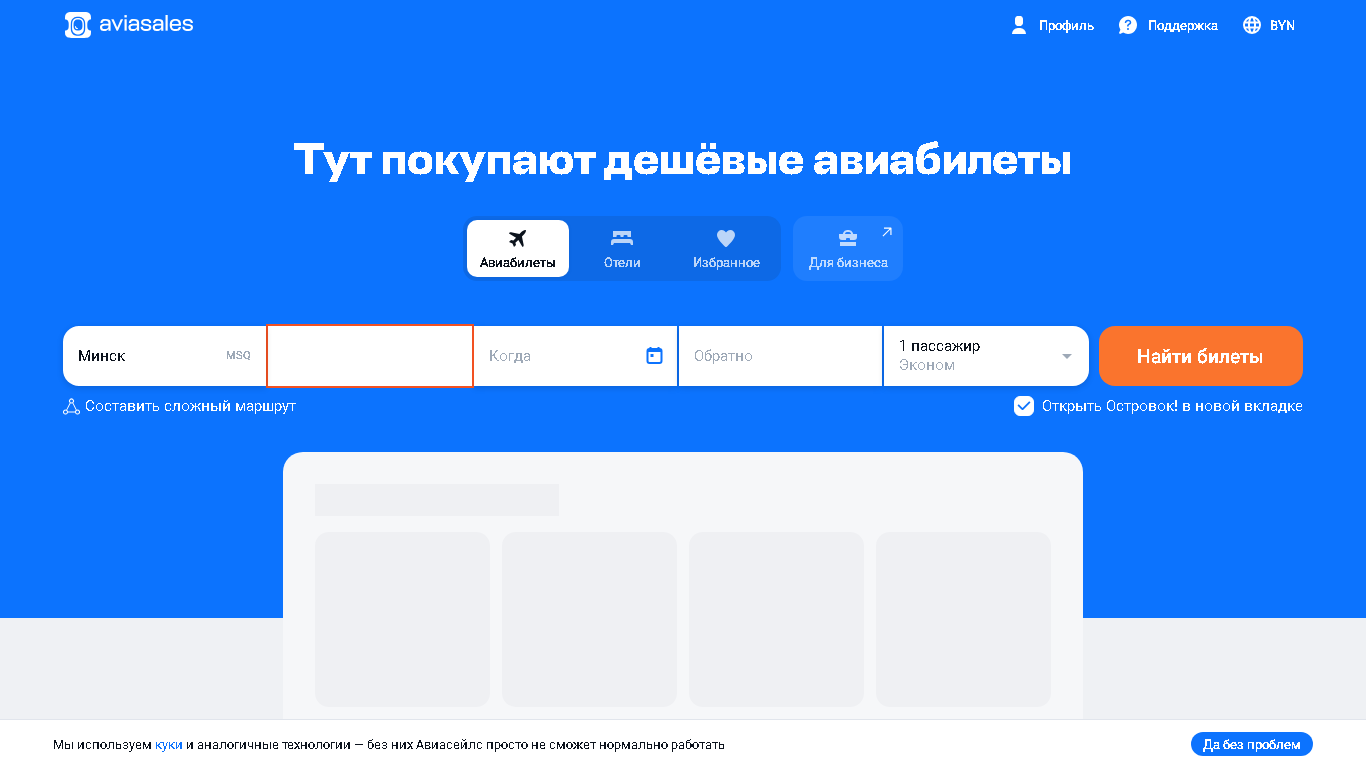Click the heart icon for Избранное
The height and width of the screenshot is (768, 1366).
click(726, 238)
